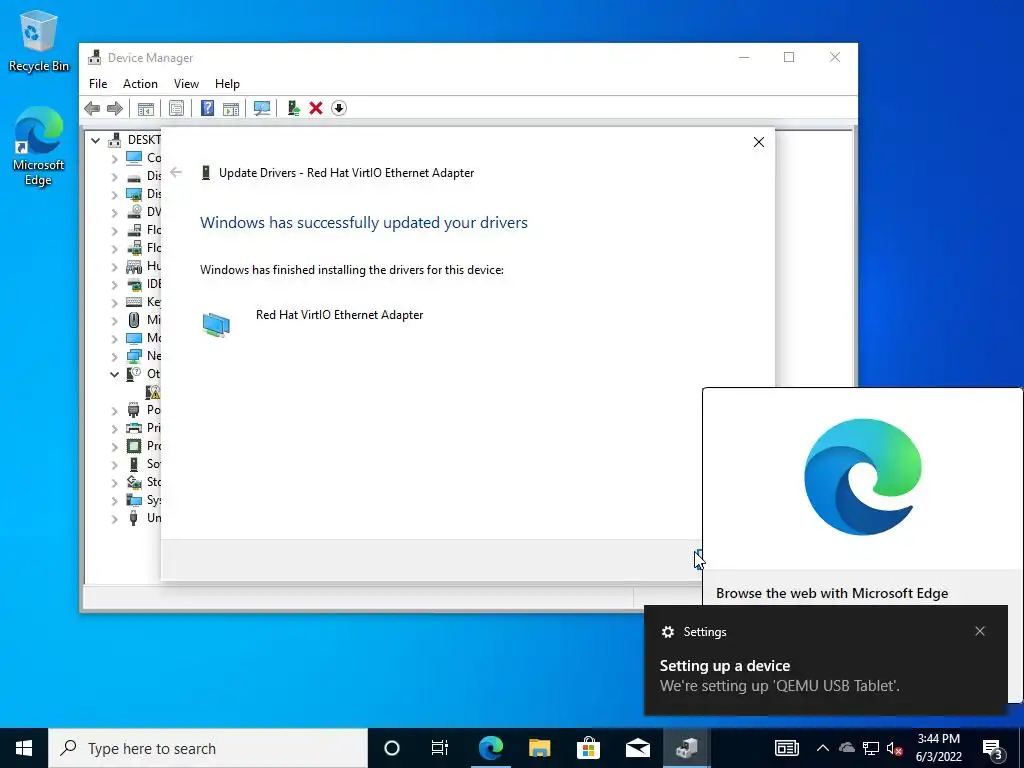
Task: Open the Help menu
Action: (227, 84)
